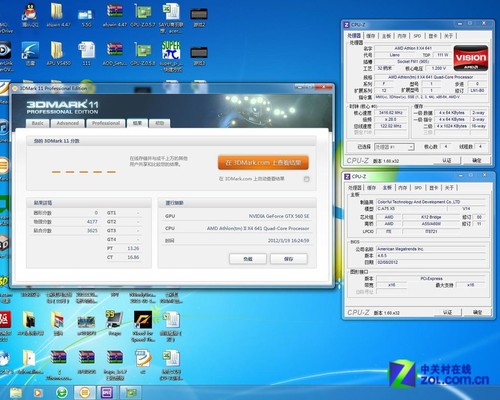Open the green browser icon on taskbar
This screenshot has height=400, width=500.
coord(62,393)
